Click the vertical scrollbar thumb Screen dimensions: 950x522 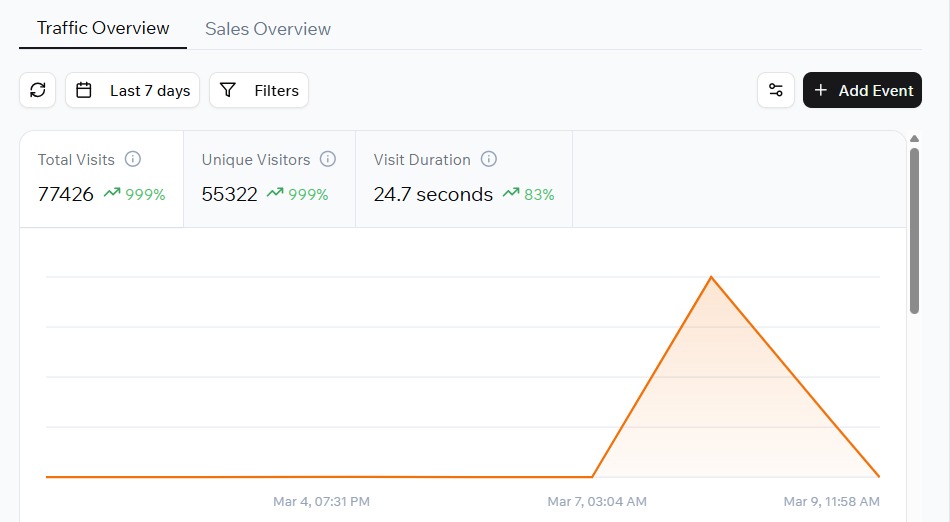tap(914, 230)
